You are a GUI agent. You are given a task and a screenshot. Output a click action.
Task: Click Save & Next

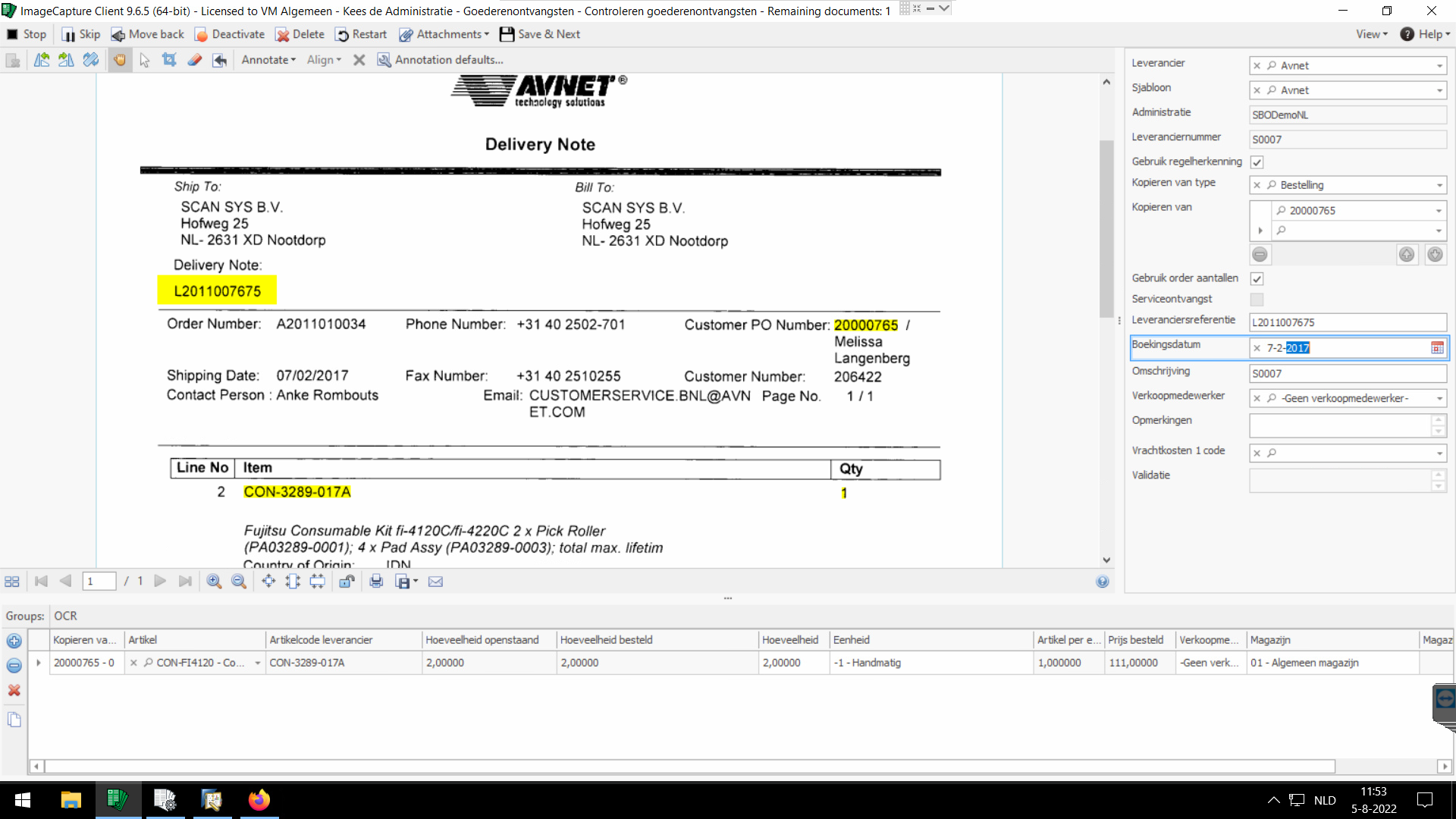(540, 34)
